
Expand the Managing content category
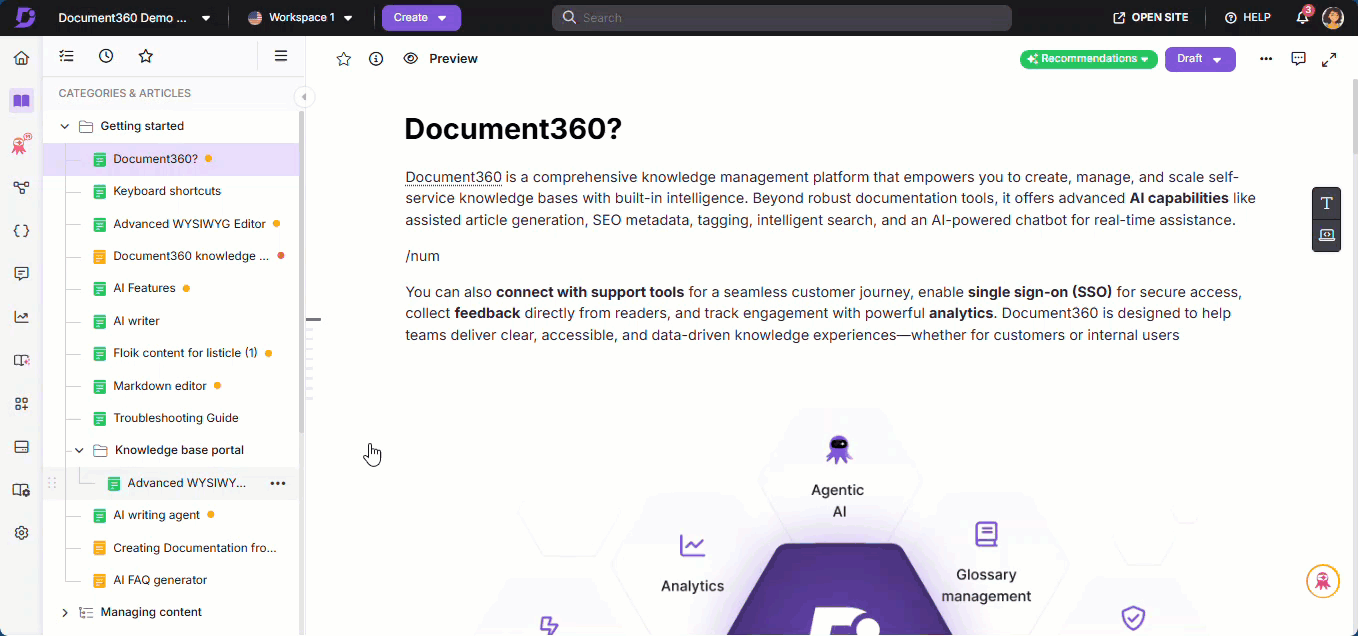pos(65,612)
